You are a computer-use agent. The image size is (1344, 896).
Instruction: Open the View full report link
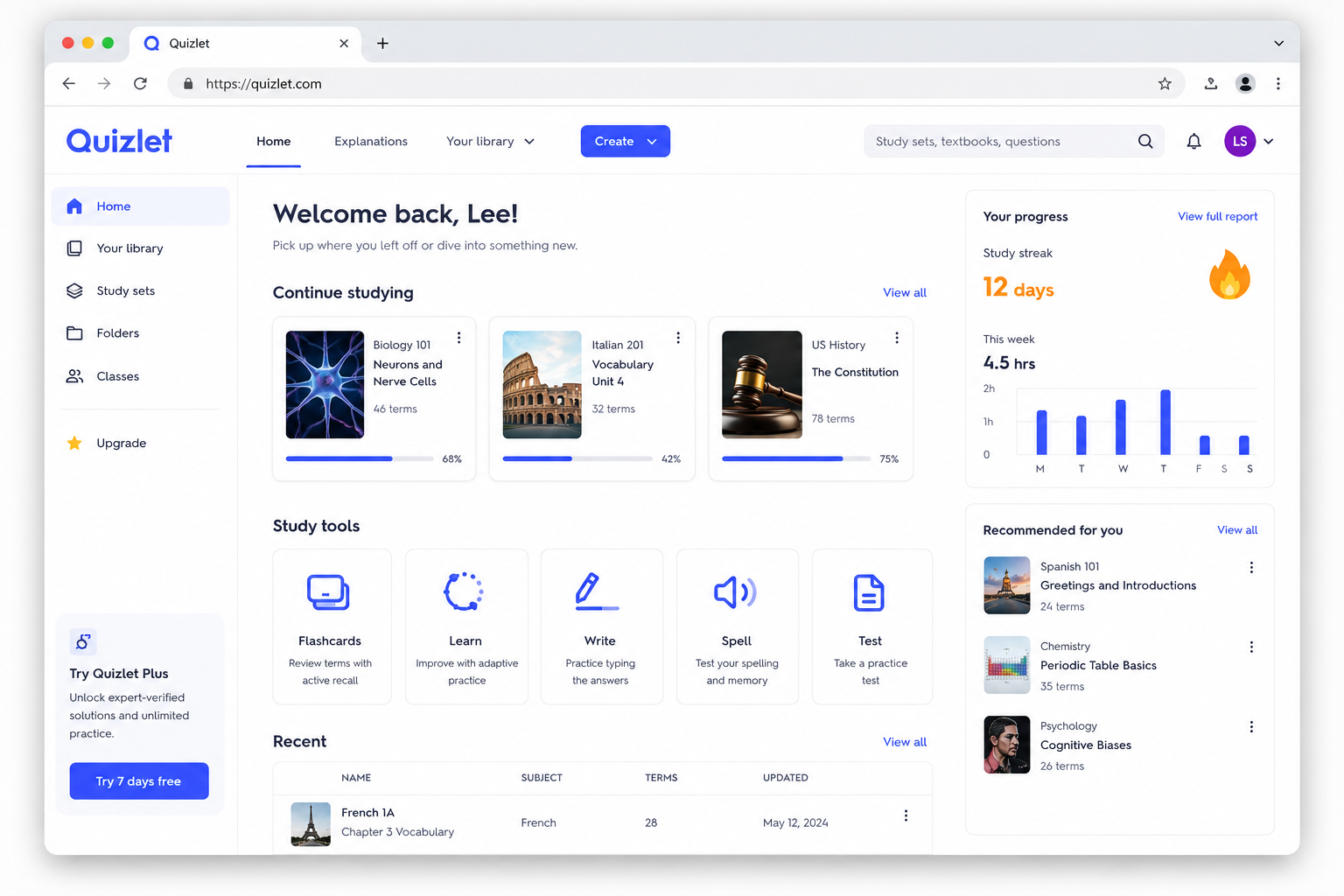[1217, 217]
